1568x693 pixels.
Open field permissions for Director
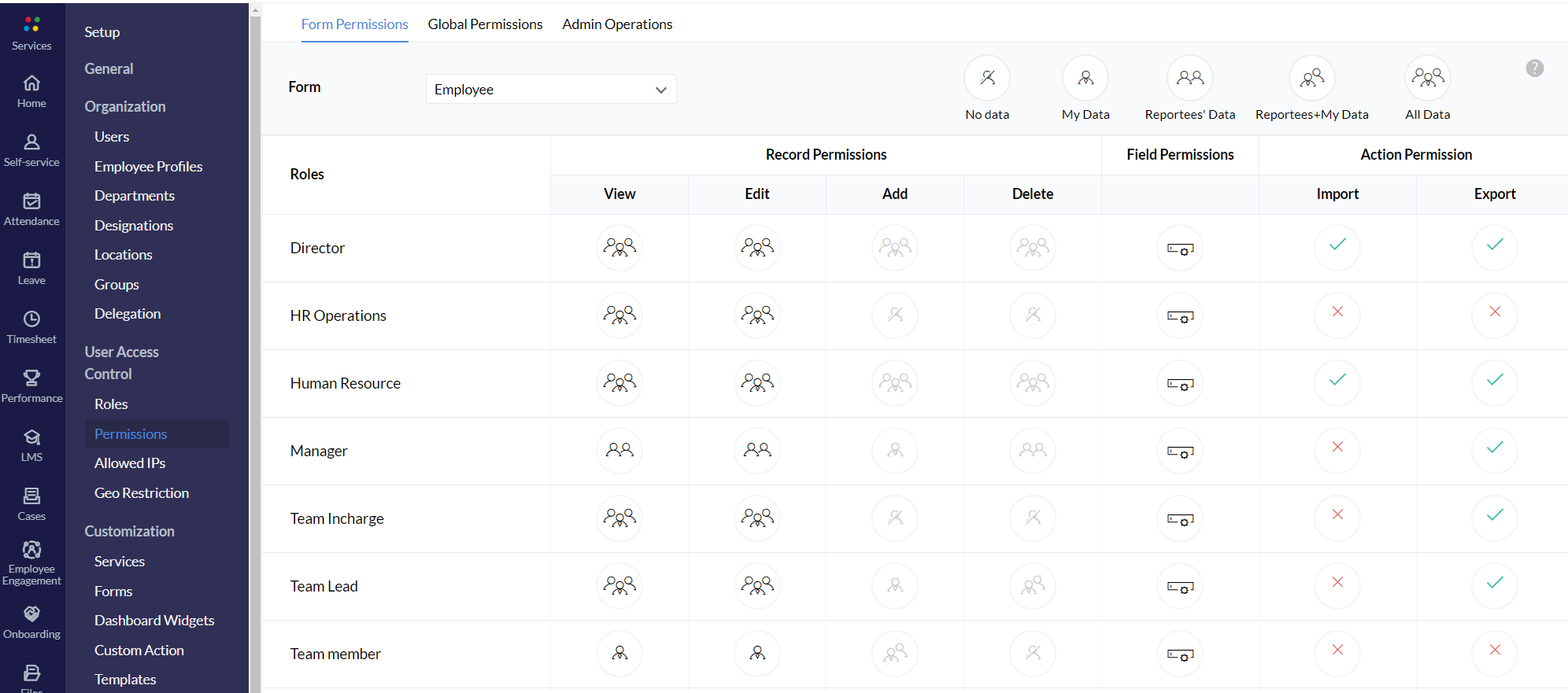[x=1180, y=249]
